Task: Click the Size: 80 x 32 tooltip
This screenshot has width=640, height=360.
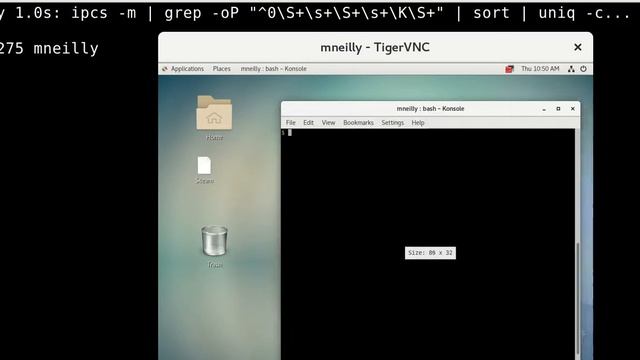Action: [430, 253]
